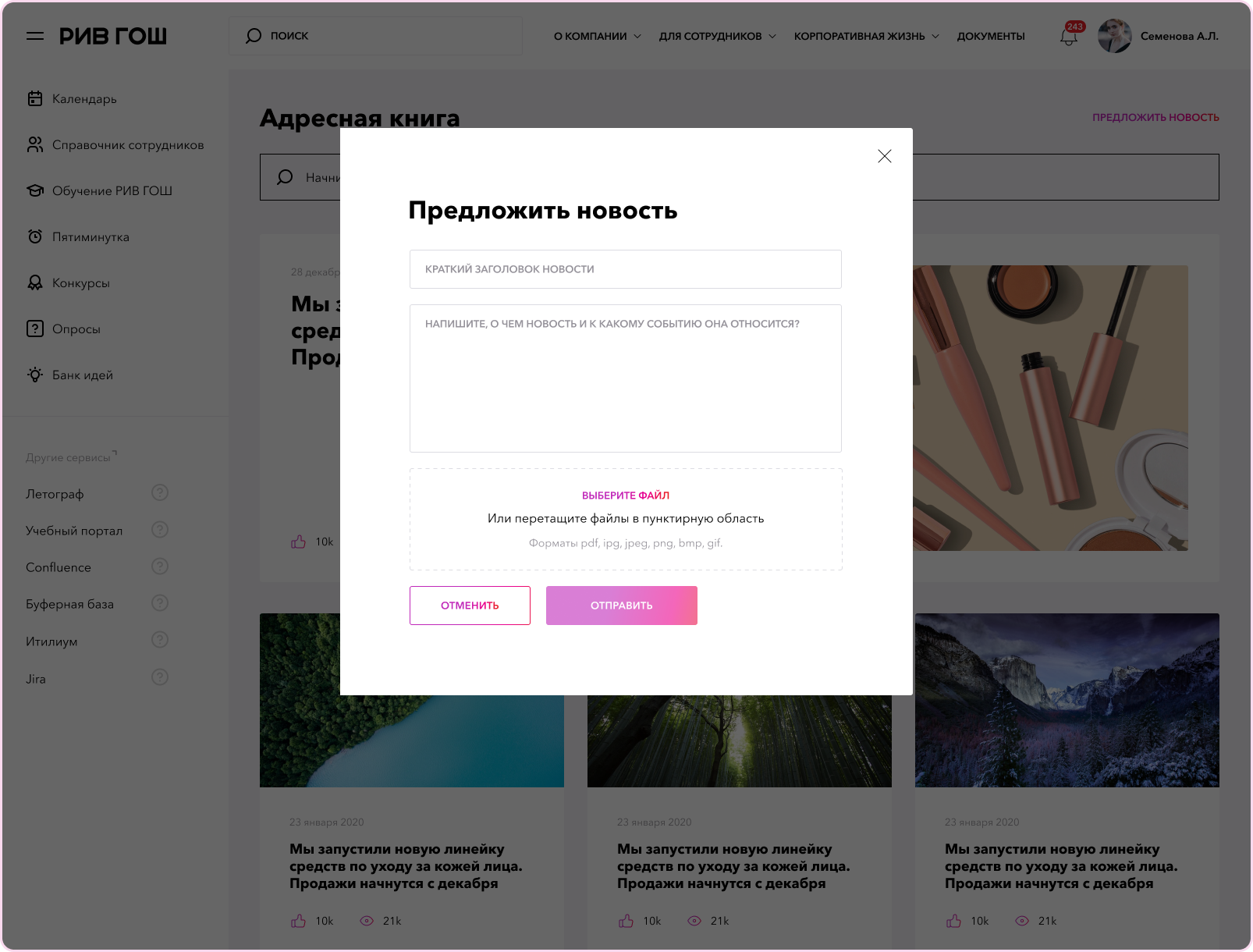Click help icon next to Итилиум

[160, 640]
